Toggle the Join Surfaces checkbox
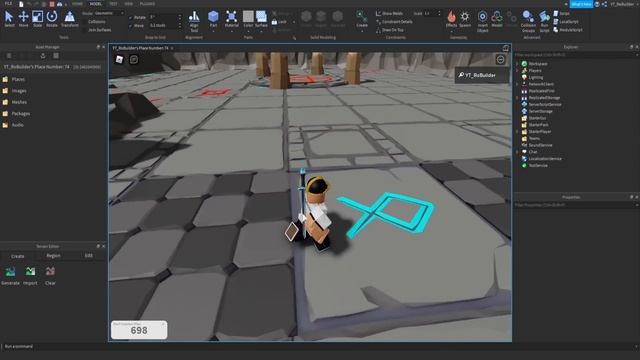The image size is (640, 360). pyautogui.click(x=85, y=30)
